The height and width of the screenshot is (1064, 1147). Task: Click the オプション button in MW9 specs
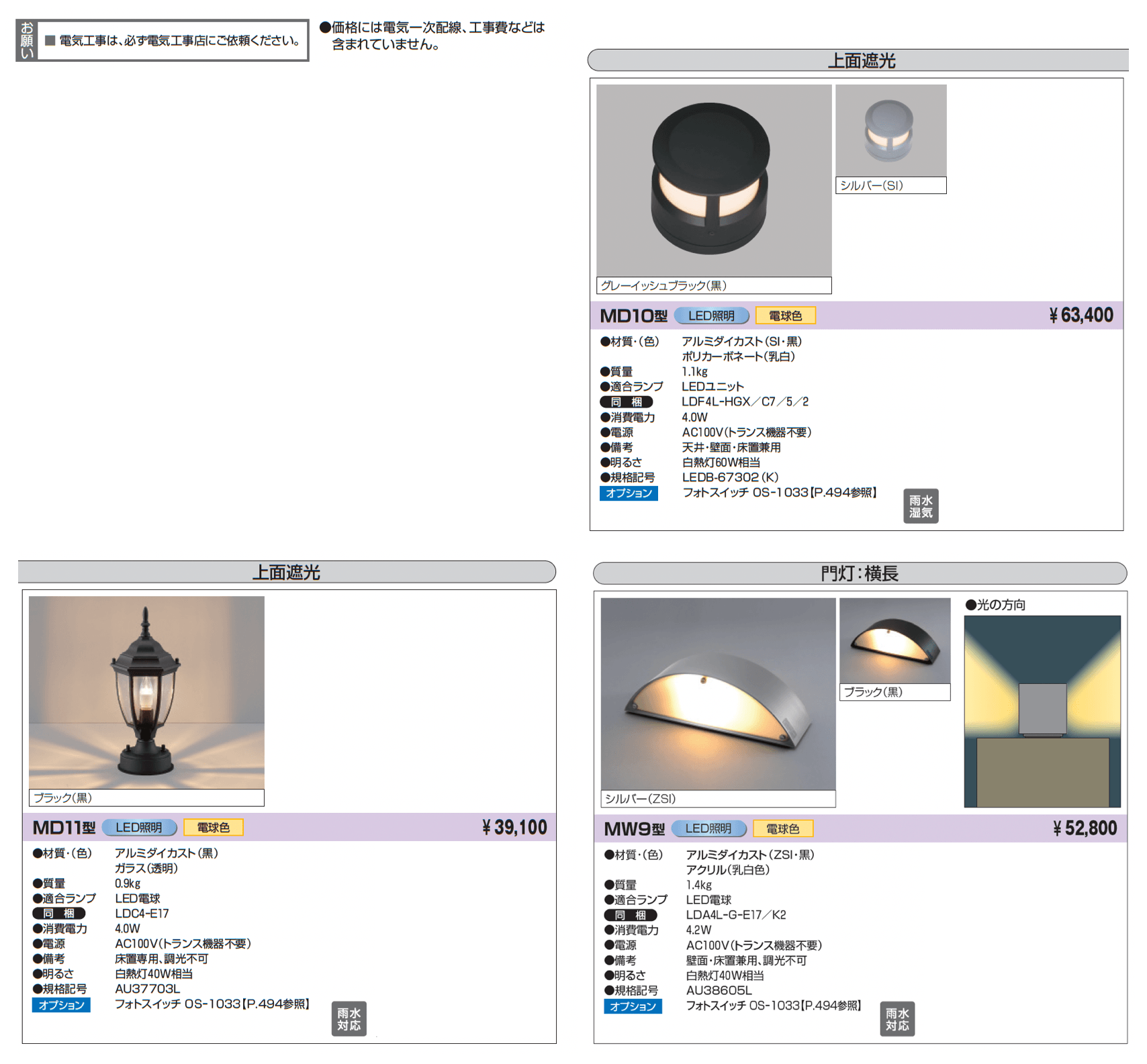(x=633, y=1006)
